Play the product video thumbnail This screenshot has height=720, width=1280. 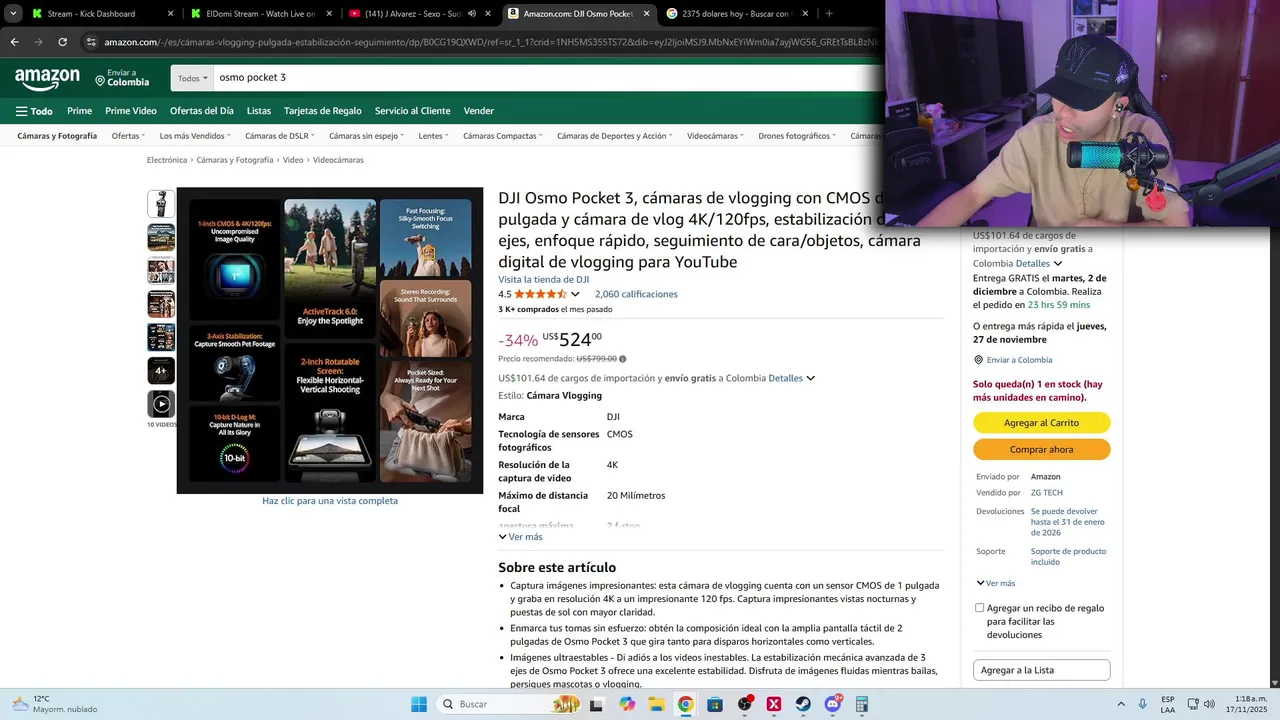[x=161, y=404]
